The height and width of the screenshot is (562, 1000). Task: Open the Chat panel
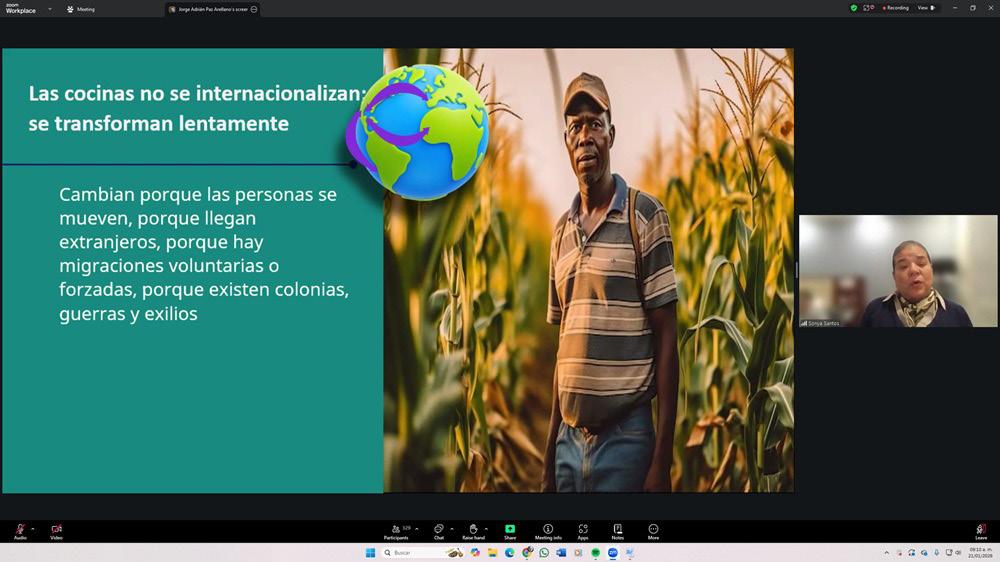point(439,531)
